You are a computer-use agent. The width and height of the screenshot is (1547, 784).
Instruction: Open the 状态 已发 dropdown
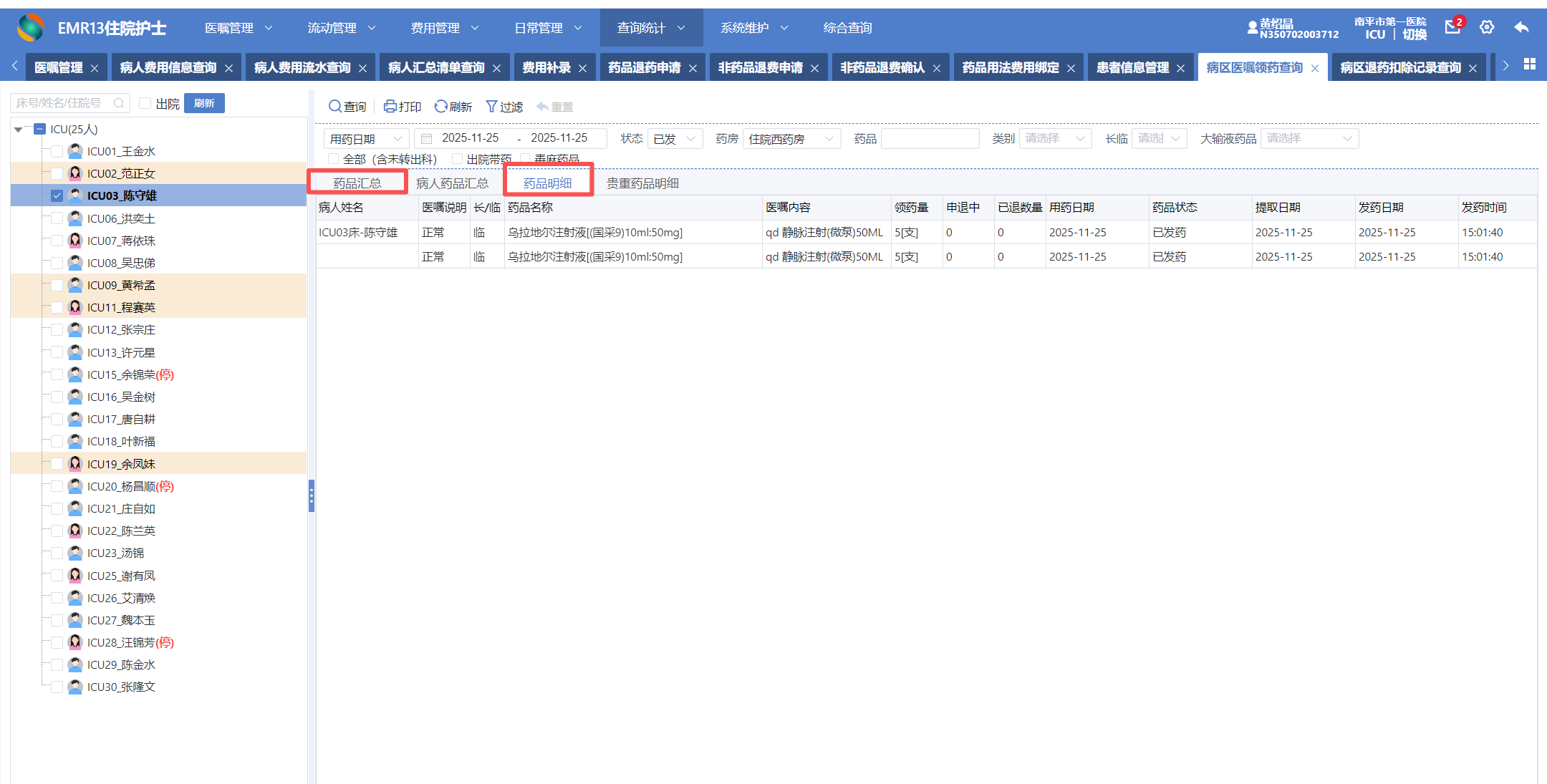[x=674, y=139]
